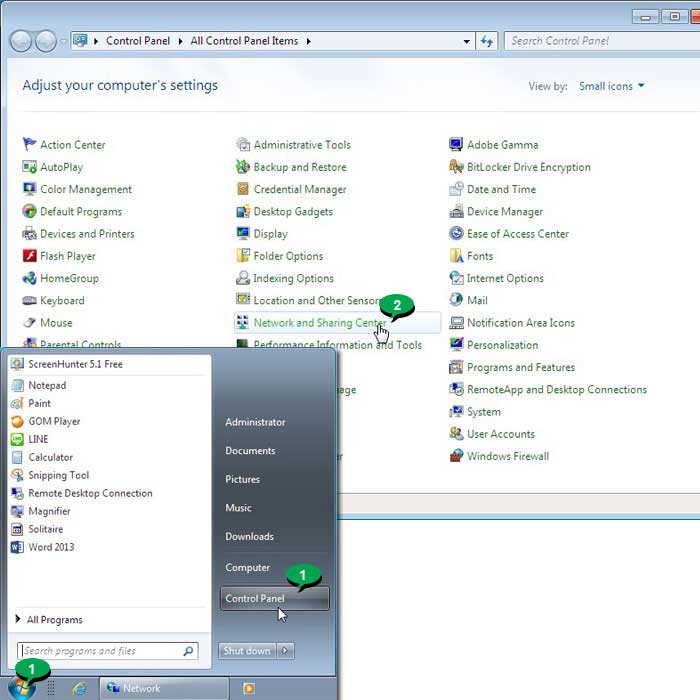The height and width of the screenshot is (700, 700).
Task: Click the Network taskbar window button
Action: [163, 688]
